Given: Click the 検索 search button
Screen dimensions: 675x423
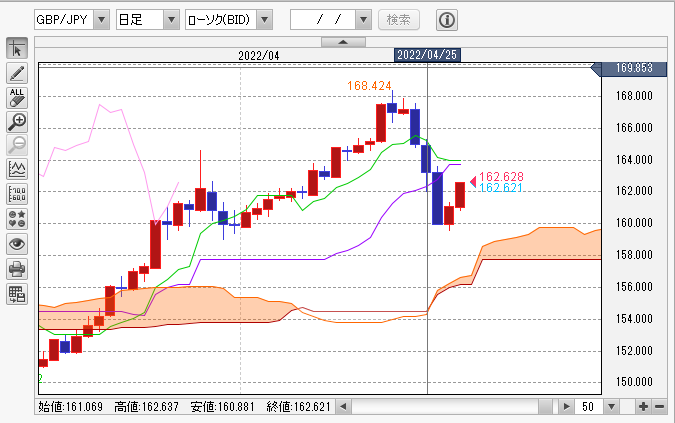Looking at the screenshot, I should [399, 20].
